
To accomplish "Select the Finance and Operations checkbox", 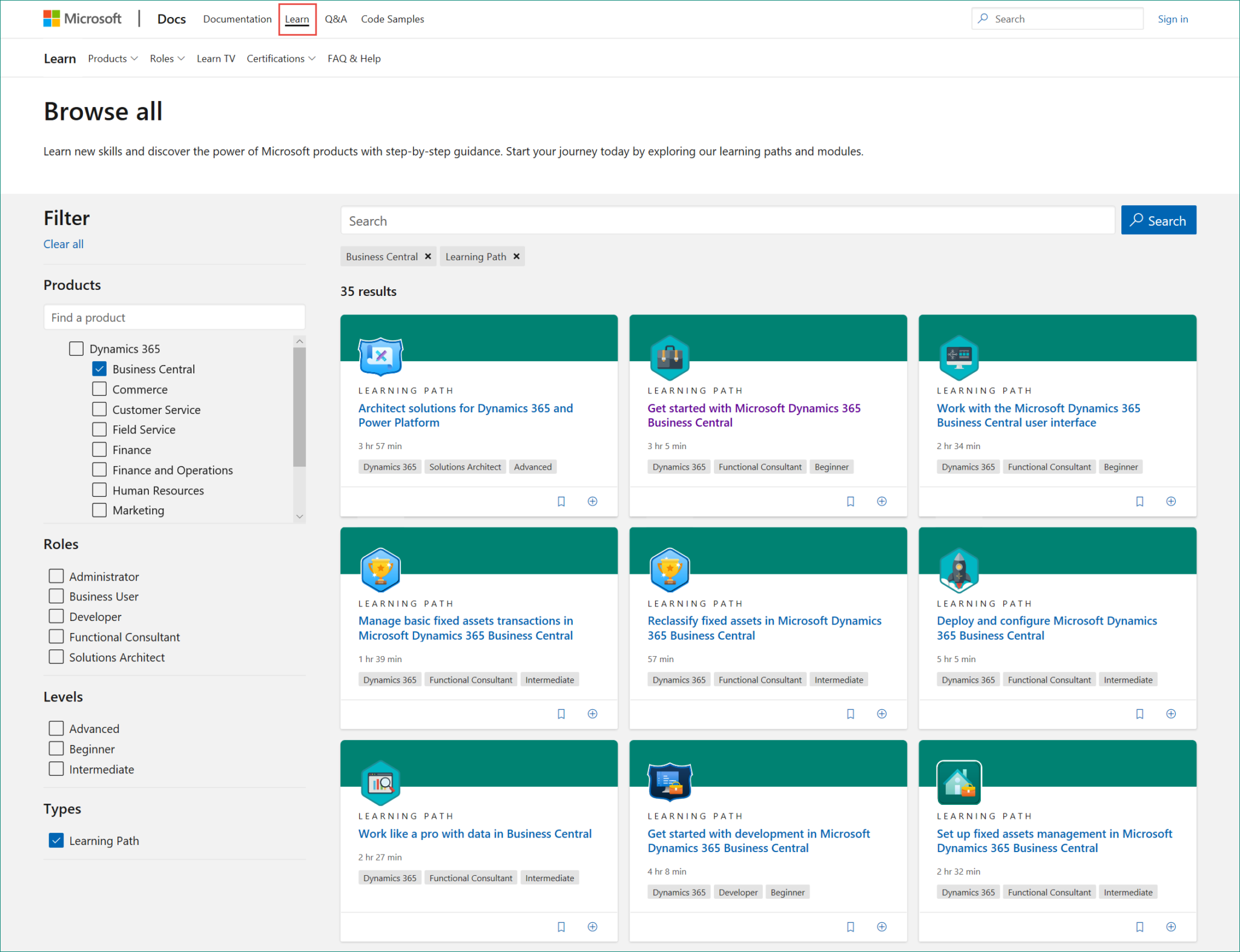I will coord(100,470).
